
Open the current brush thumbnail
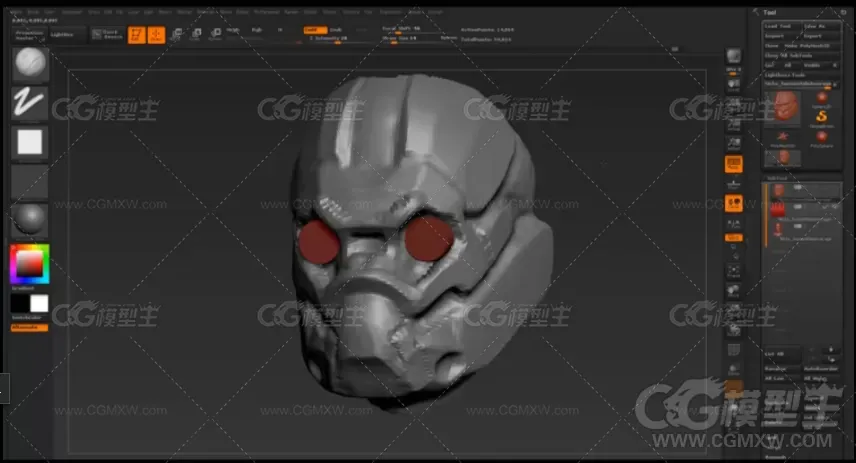(30, 63)
